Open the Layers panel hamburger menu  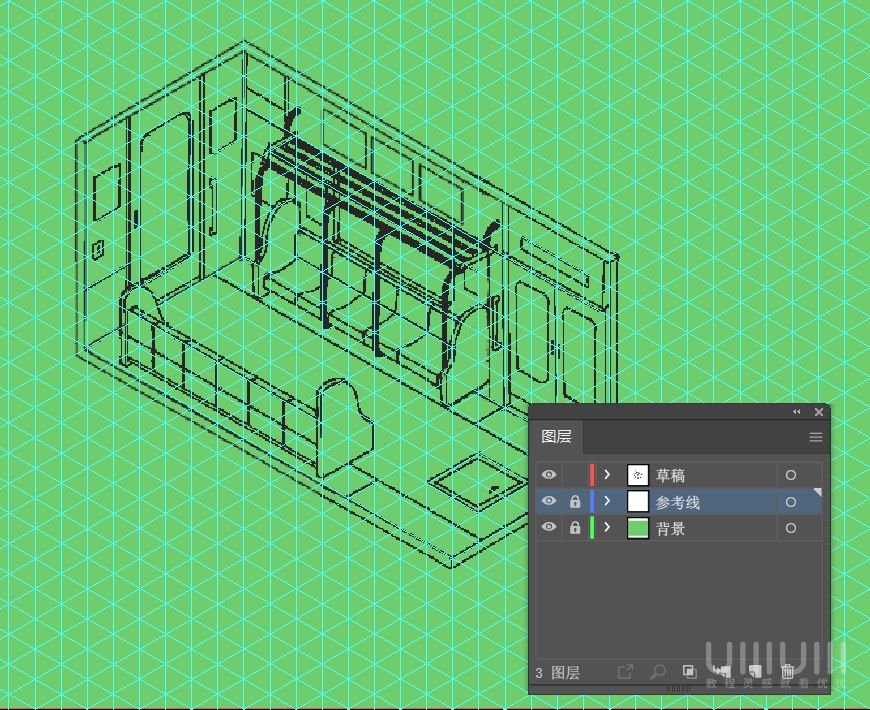click(x=815, y=437)
